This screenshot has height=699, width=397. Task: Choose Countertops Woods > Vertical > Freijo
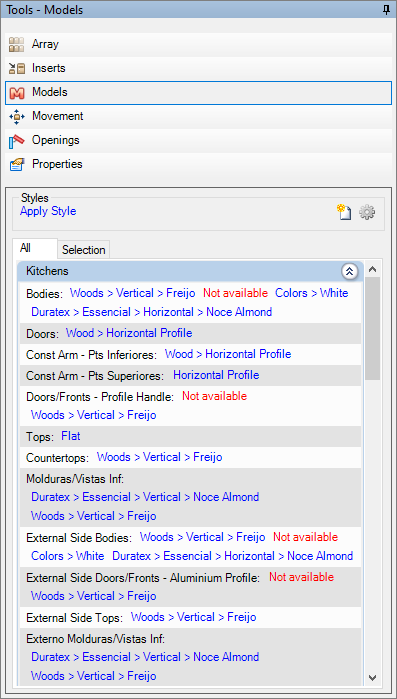tap(160, 457)
